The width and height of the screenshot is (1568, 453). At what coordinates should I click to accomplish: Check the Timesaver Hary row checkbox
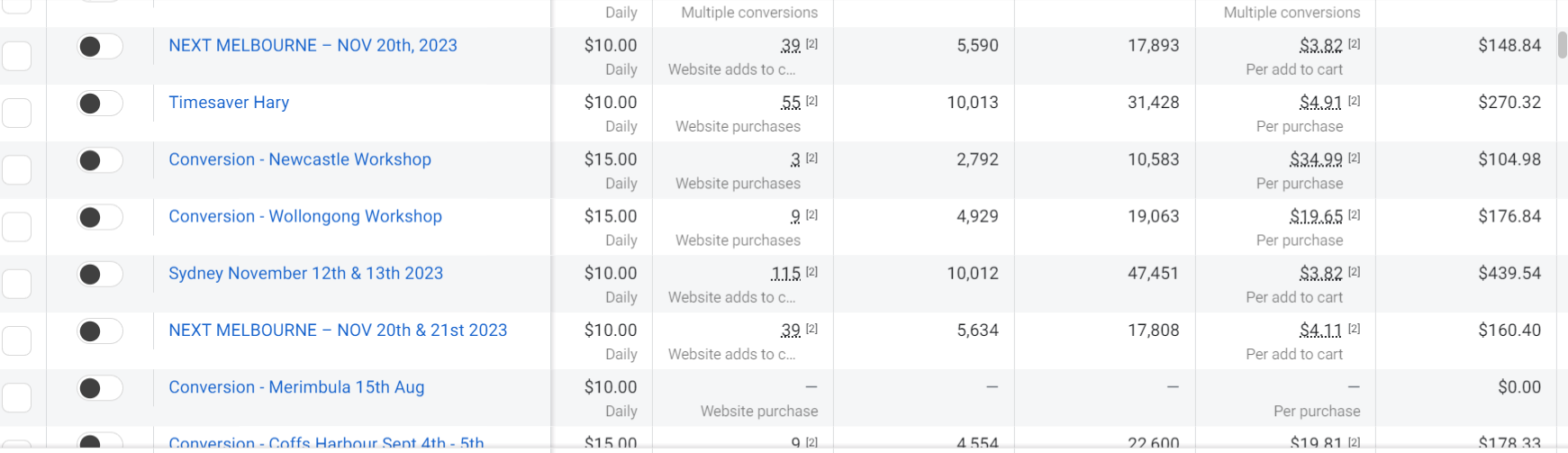pyautogui.click(x=16, y=113)
